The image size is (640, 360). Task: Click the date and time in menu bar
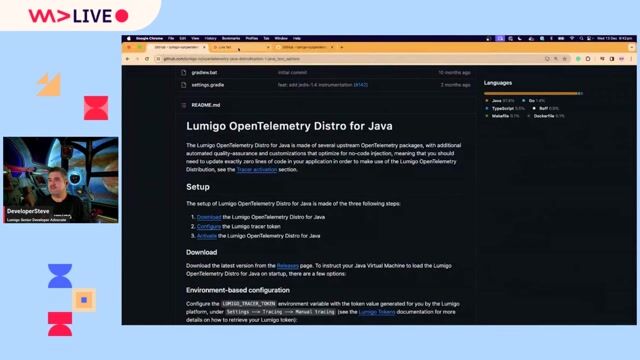tap(614, 38)
